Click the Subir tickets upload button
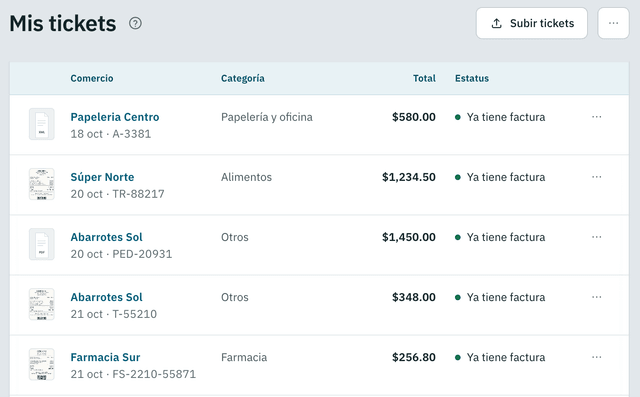Screen dimensions: 640x397 (x=531, y=23)
